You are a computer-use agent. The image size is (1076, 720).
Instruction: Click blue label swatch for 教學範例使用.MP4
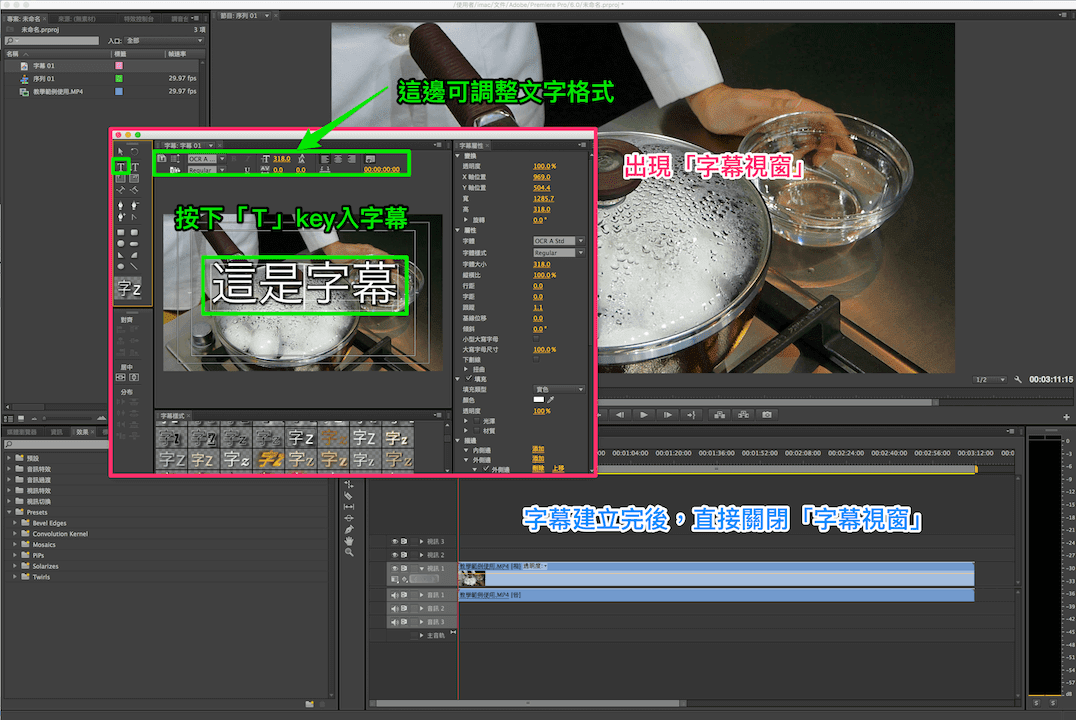tap(119, 91)
